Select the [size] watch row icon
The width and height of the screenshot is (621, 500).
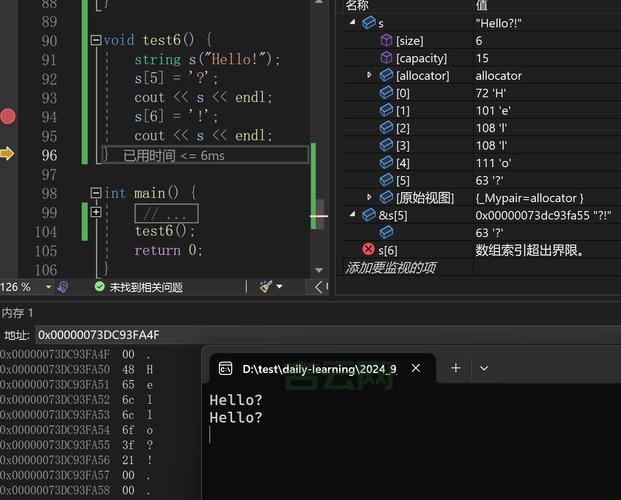coord(386,41)
